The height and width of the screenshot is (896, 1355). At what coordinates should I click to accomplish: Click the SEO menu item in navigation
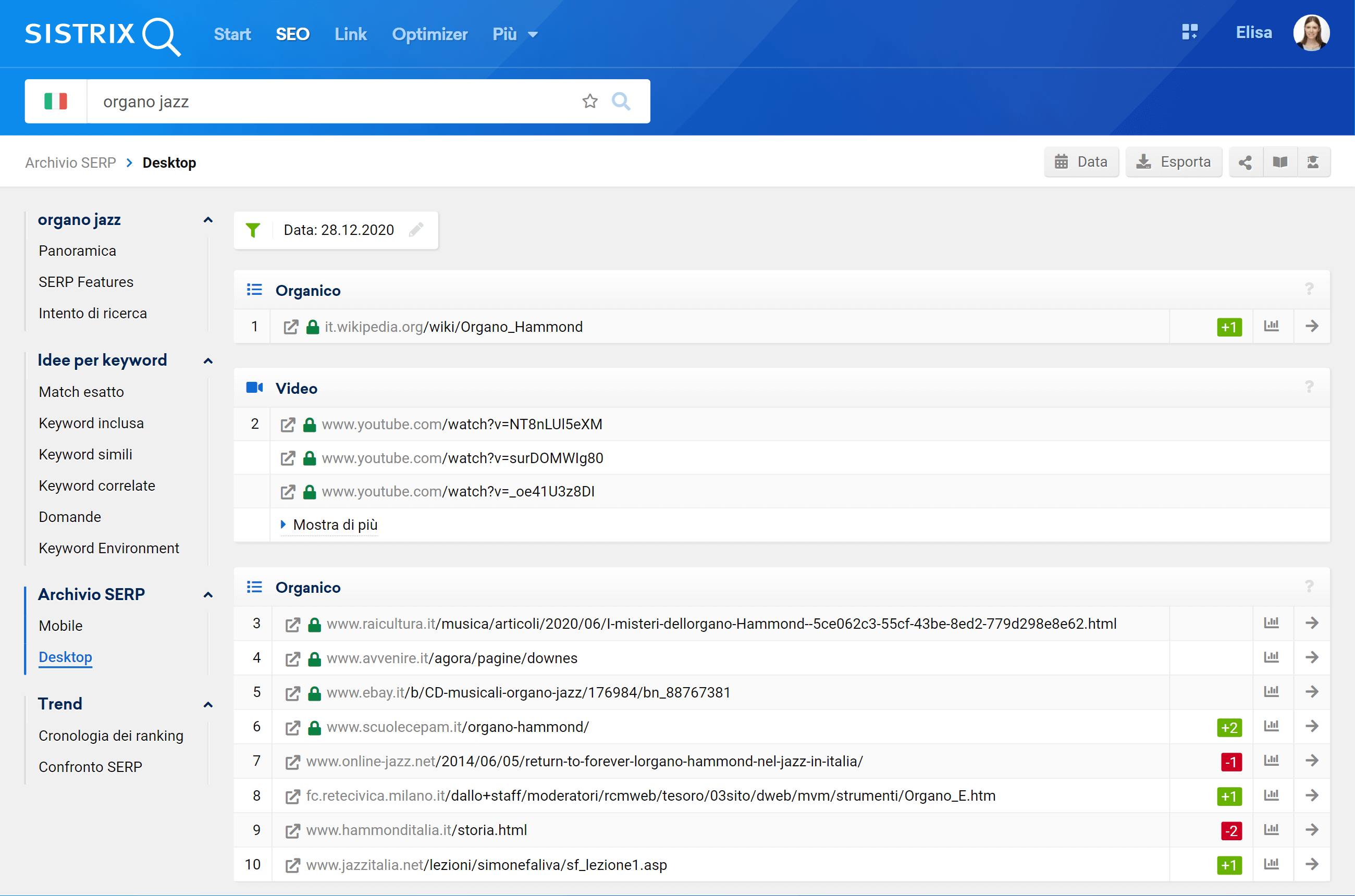coord(292,33)
